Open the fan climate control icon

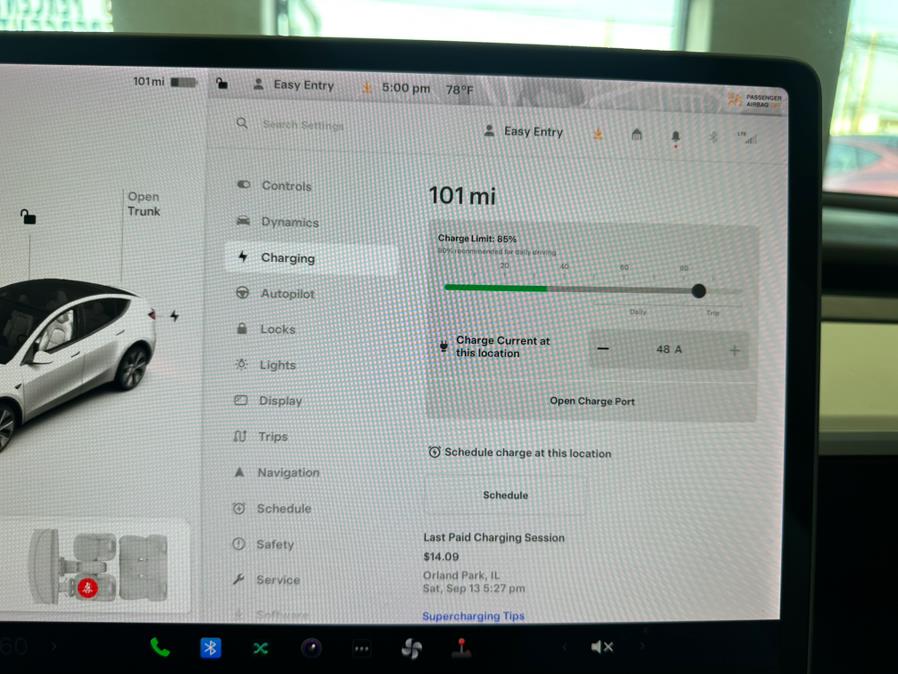411,648
